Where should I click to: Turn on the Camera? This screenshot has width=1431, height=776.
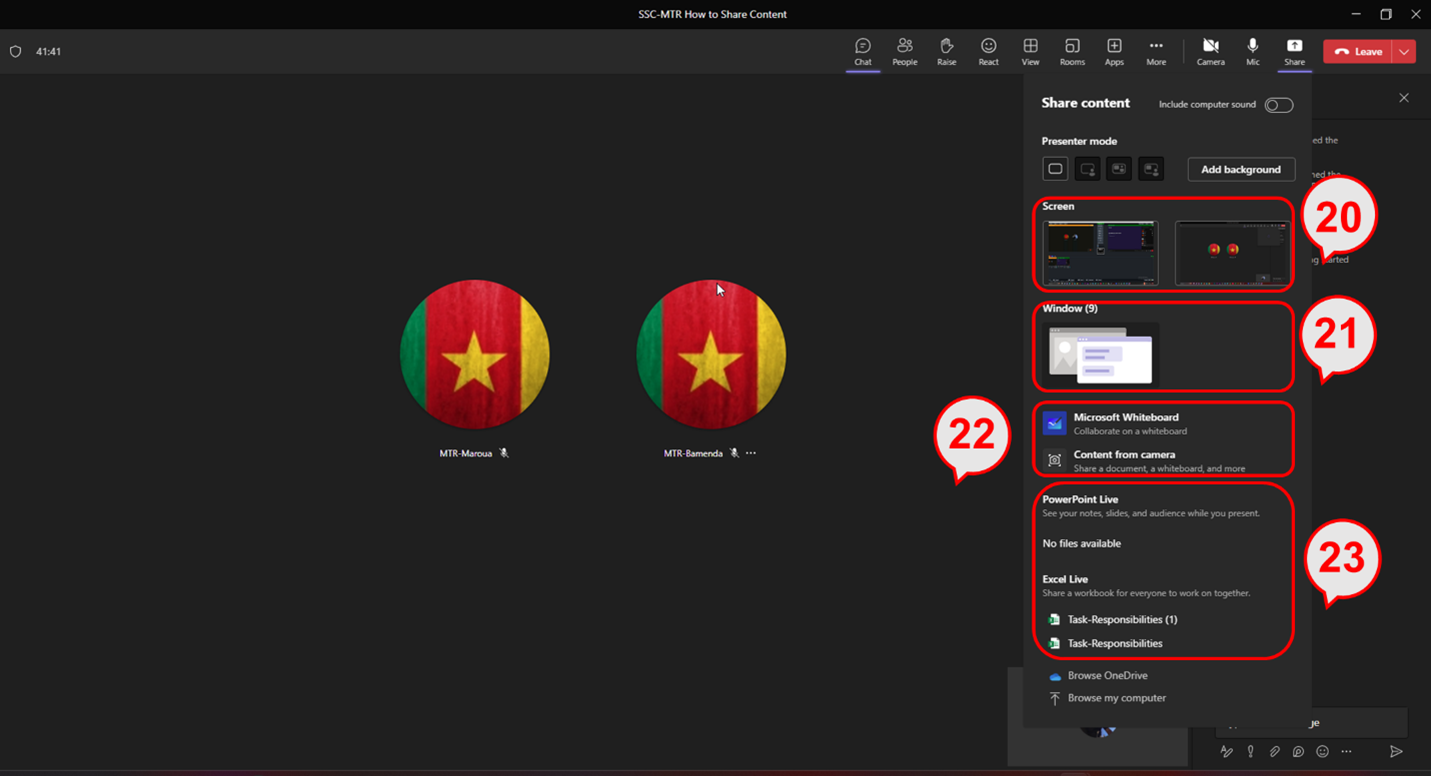(x=1210, y=51)
